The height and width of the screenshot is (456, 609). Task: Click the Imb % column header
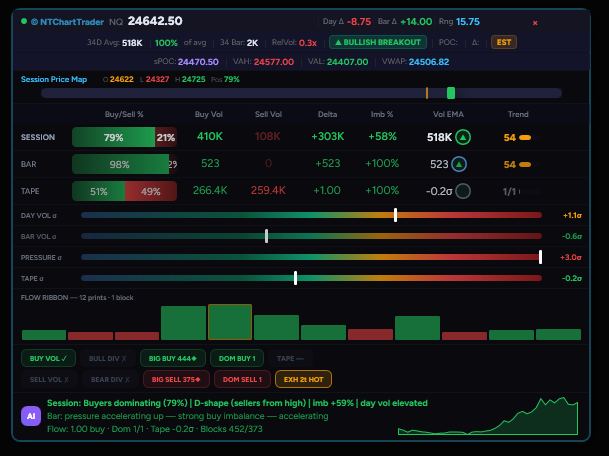tap(382, 114)
